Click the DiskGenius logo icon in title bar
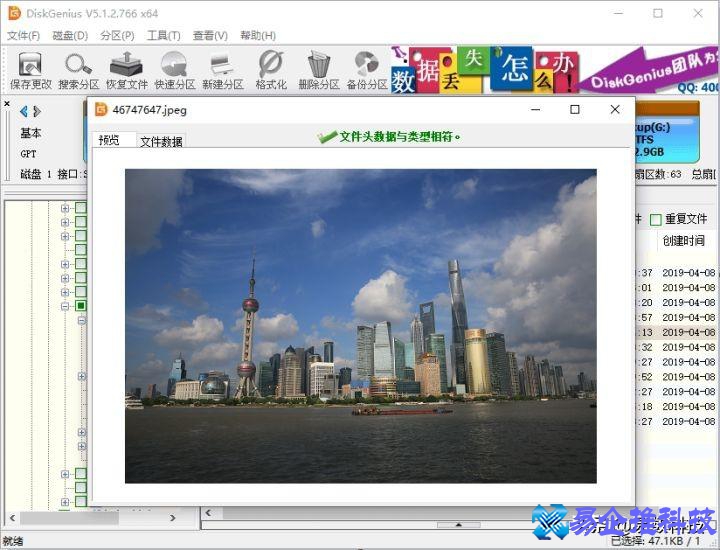Viewport: 720px width, 550px height. tap(15, 13)
